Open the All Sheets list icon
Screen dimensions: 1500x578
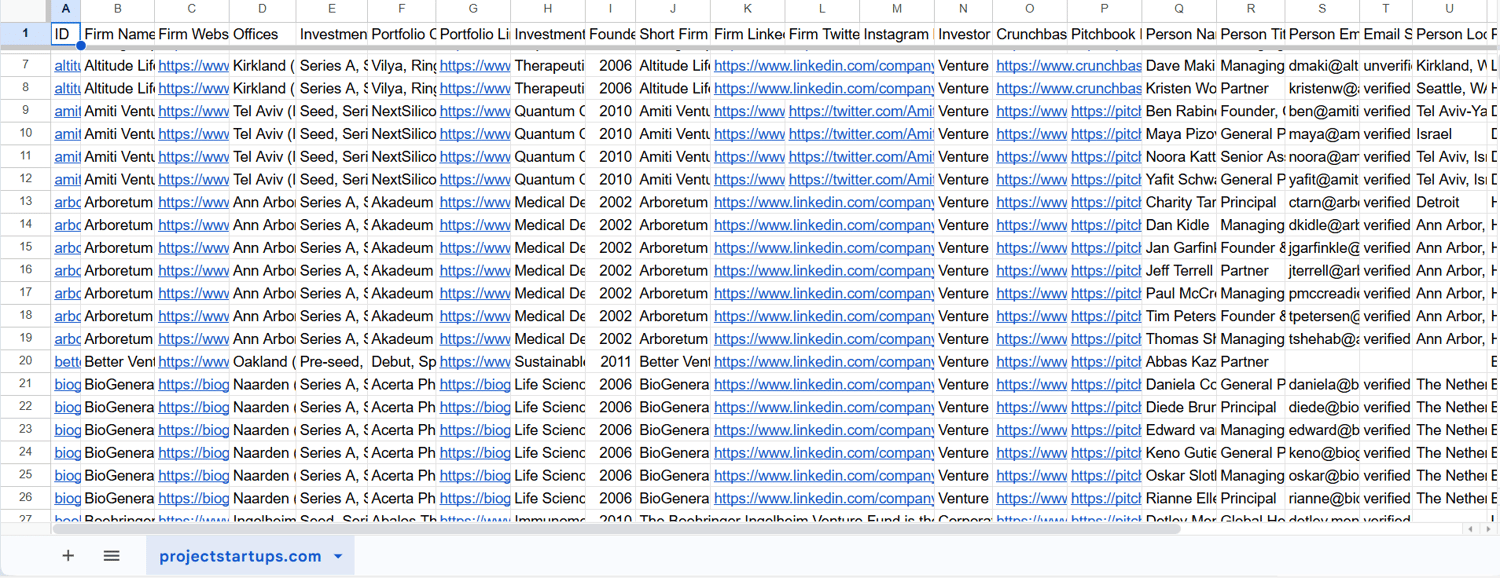(x=112, y=556)
